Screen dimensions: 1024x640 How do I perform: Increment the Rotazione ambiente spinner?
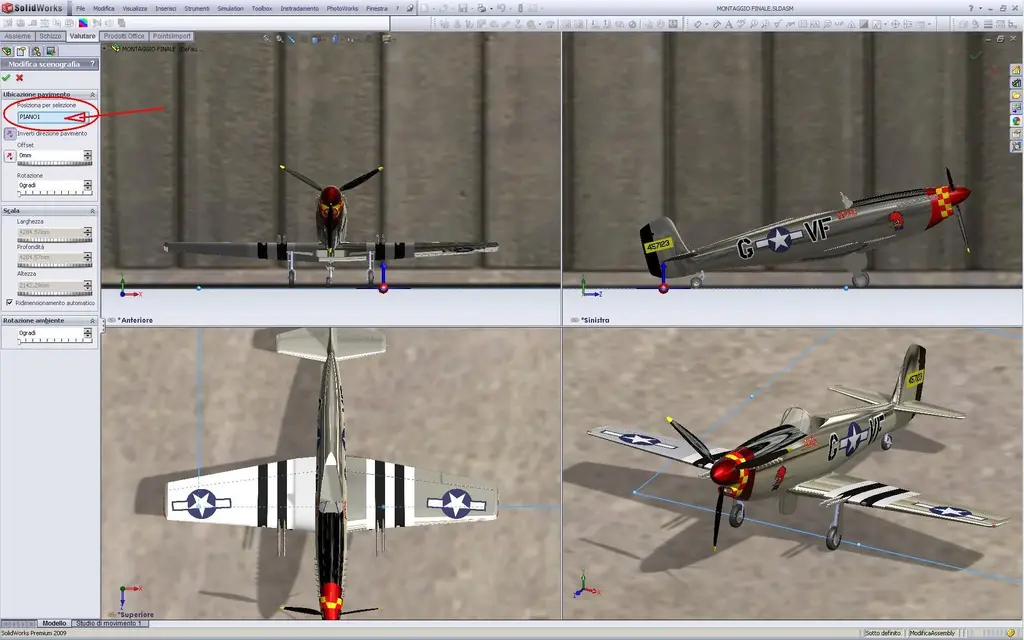tap(88, 330)
